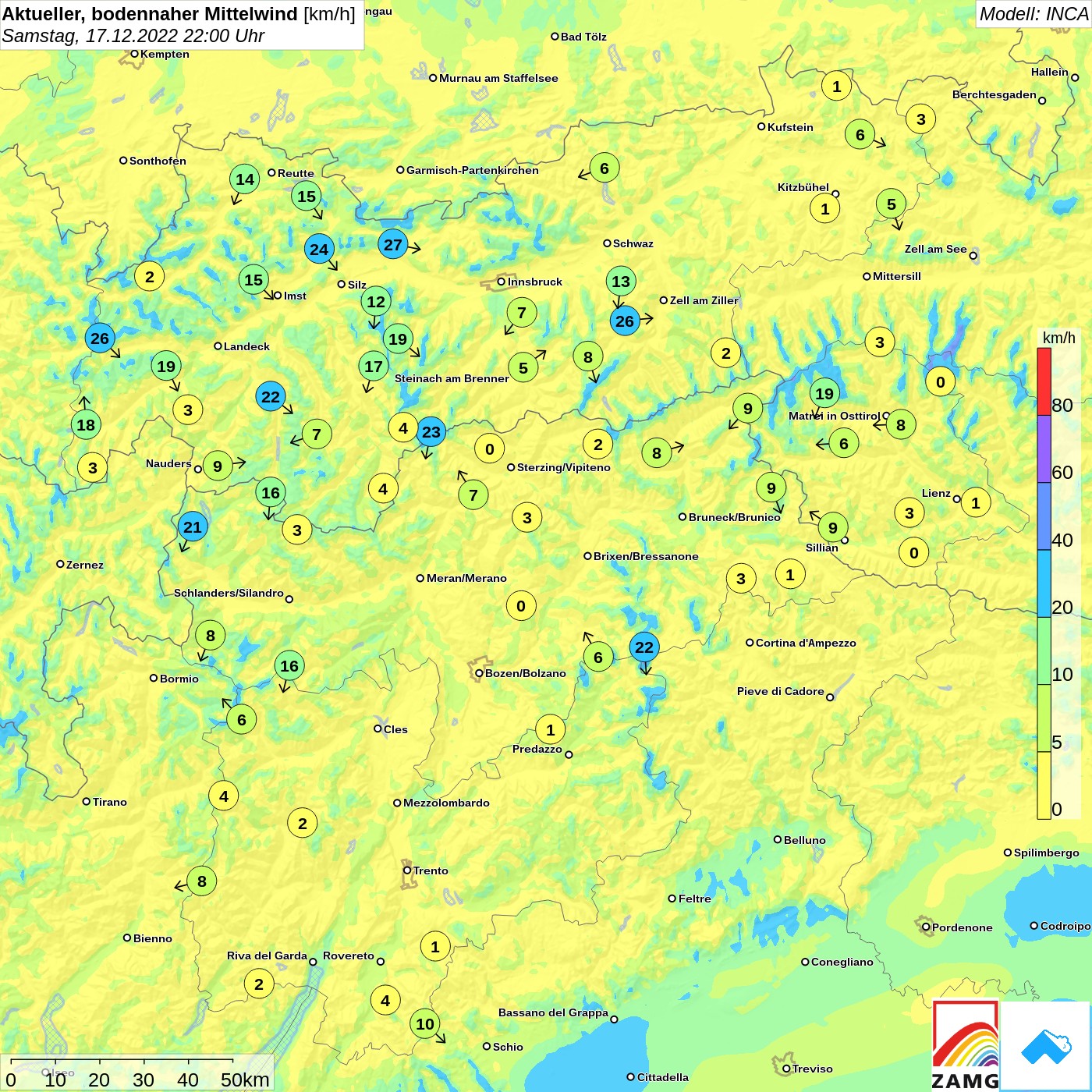This screenshot has height=1092, width=1092.
Task: Click 16 km/h marker east of Nauders
Action: [x=271, y=493]
